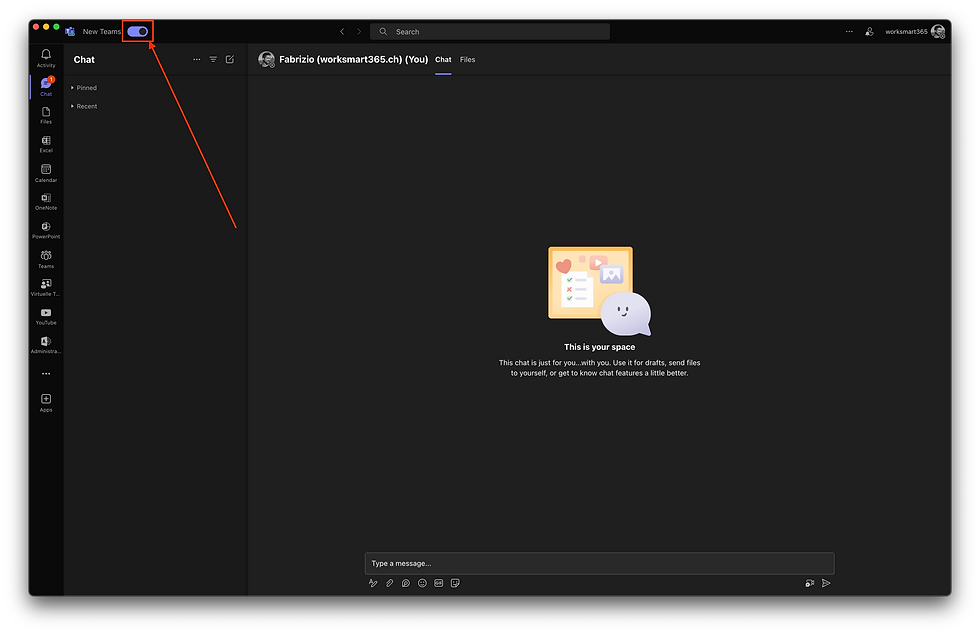
Task: Expand the Pinned chats section
Action: tap(84, 88)
